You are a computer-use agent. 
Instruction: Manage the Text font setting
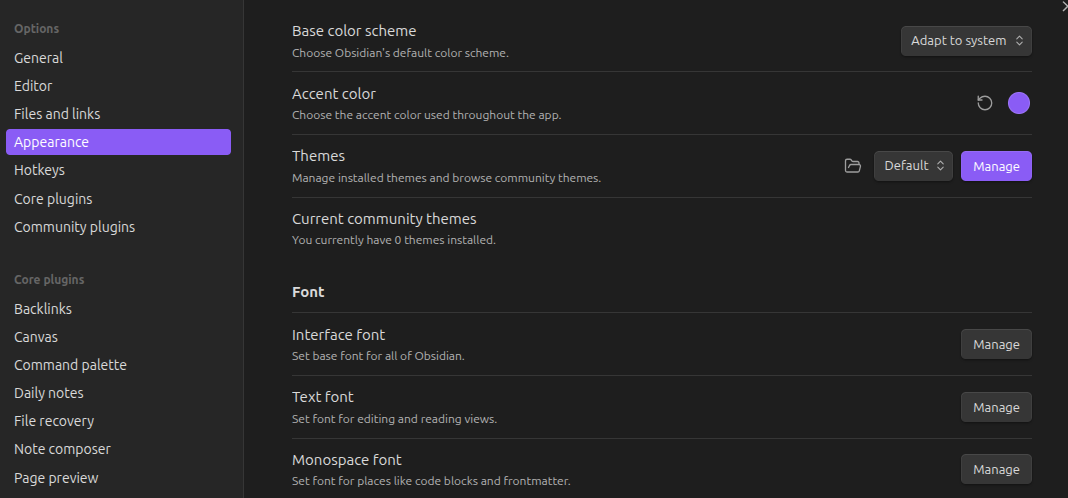(x=996, y=407)
